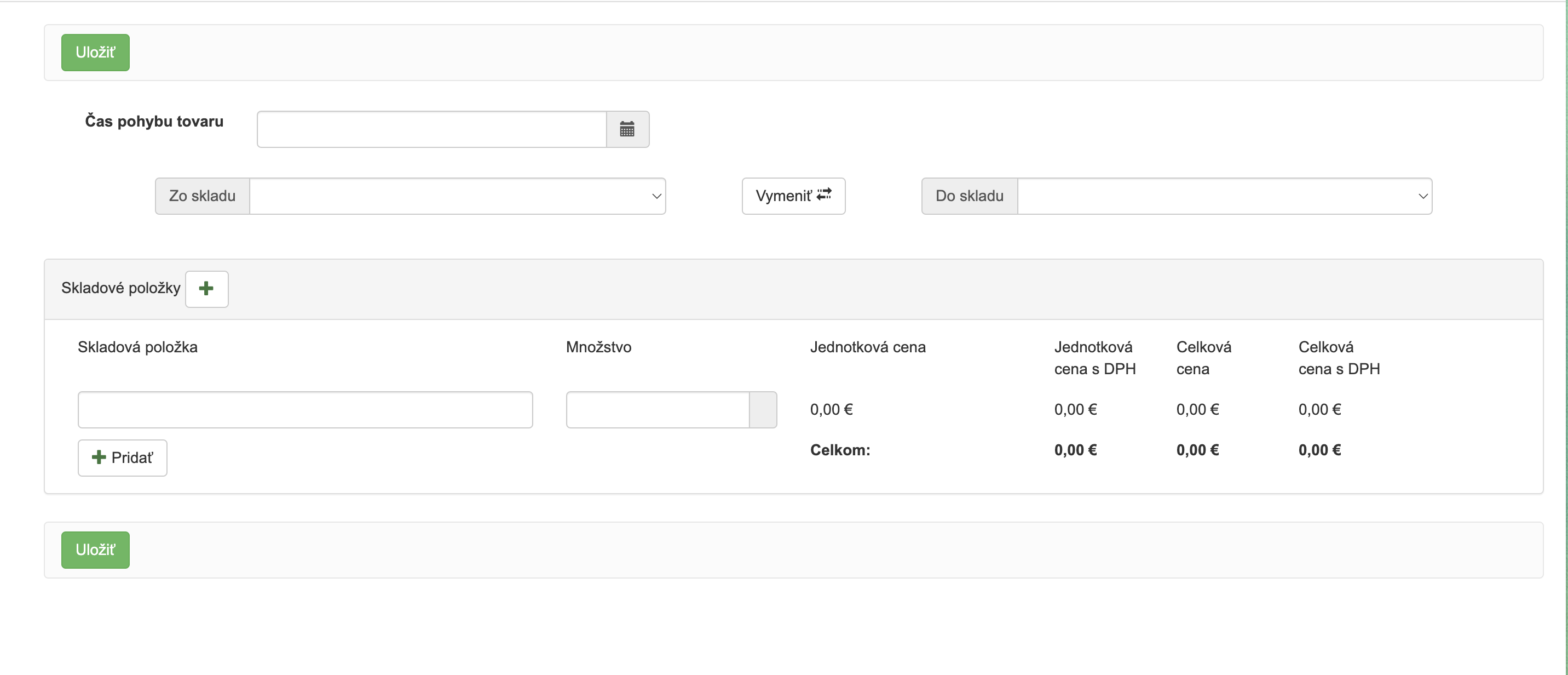
Task: Click the Skladová položka input field
Action: pos(304,409)
